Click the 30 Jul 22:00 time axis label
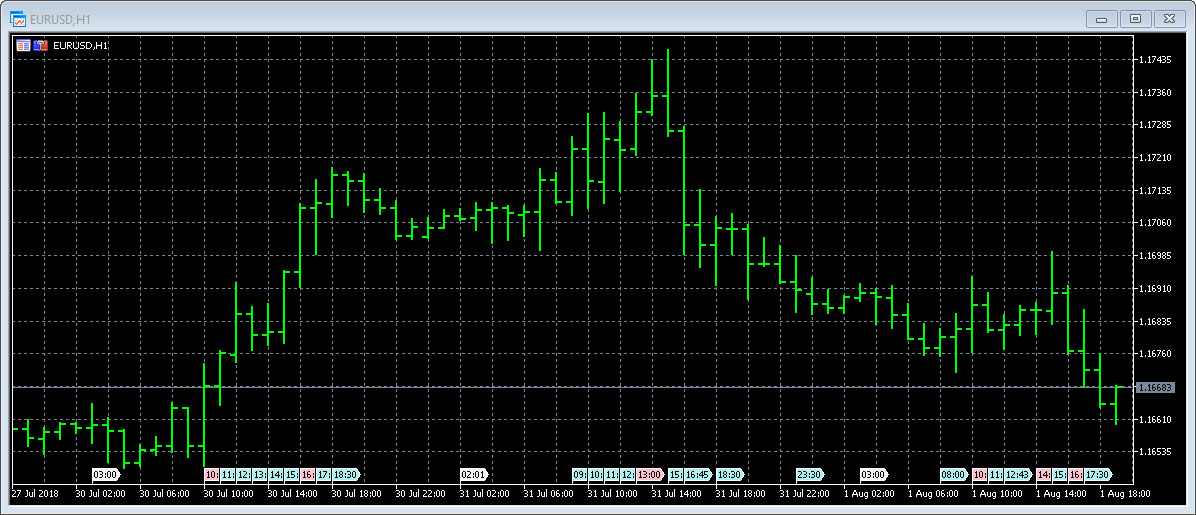This screenshot has width=1196, height=515. 420,494
